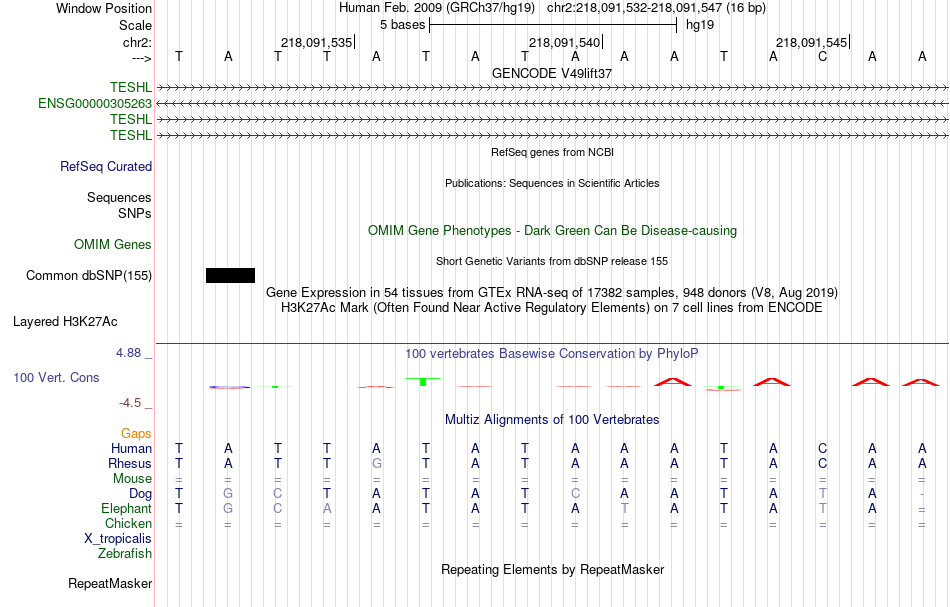Click the Gaps row label
This screenshot has width=950, height=607.
click(136, 433)
